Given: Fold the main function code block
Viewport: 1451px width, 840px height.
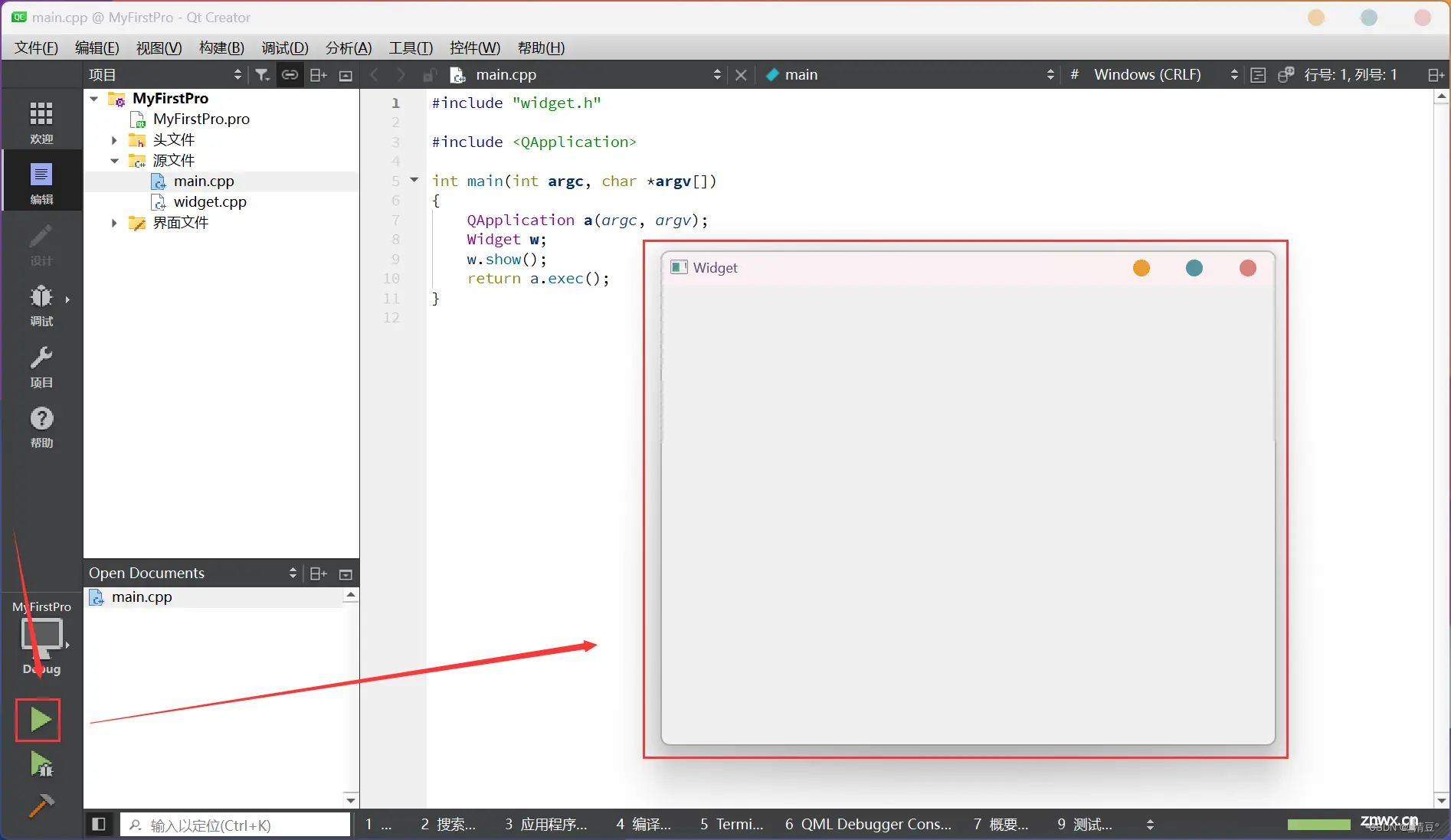Looking at the screenshot, I should 414,180.
